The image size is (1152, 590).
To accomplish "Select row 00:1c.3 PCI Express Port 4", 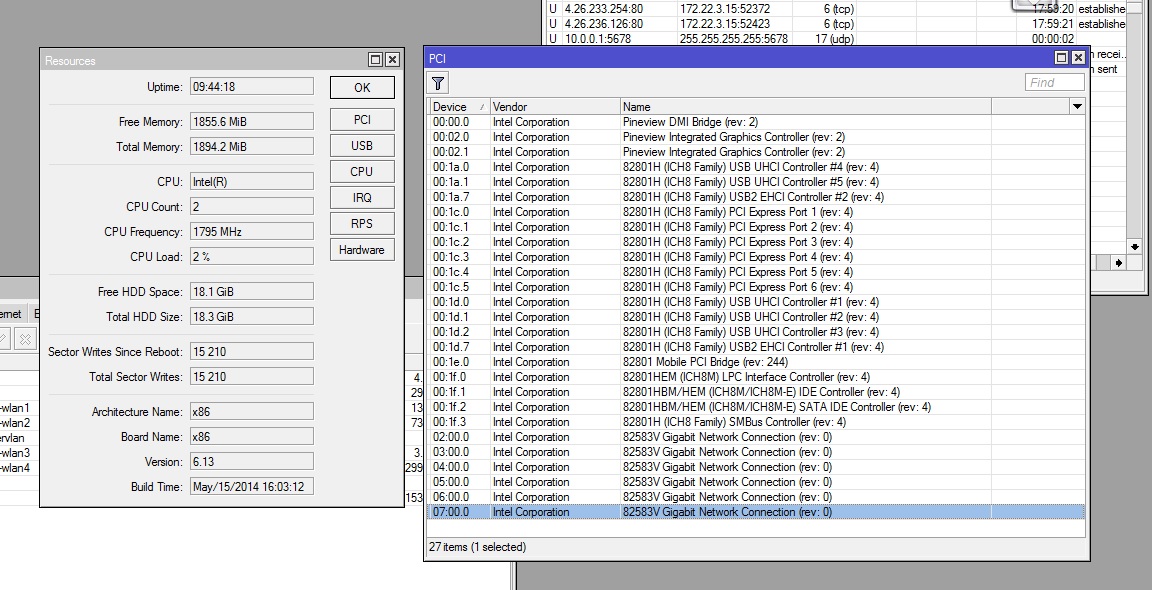I will (x=757, y=257).
